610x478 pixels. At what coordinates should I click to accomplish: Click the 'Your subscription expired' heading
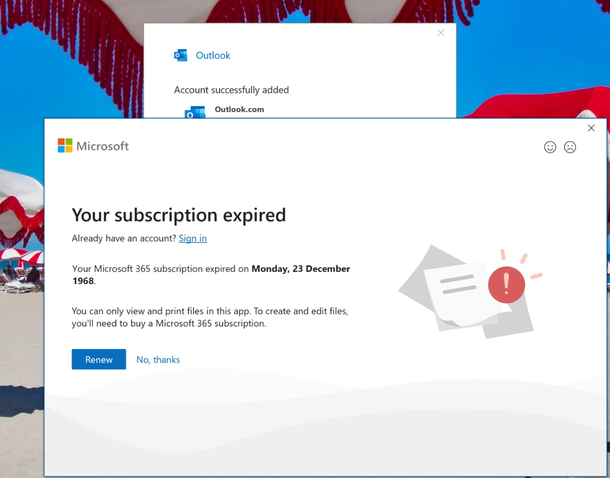click(x=179, y=215)
